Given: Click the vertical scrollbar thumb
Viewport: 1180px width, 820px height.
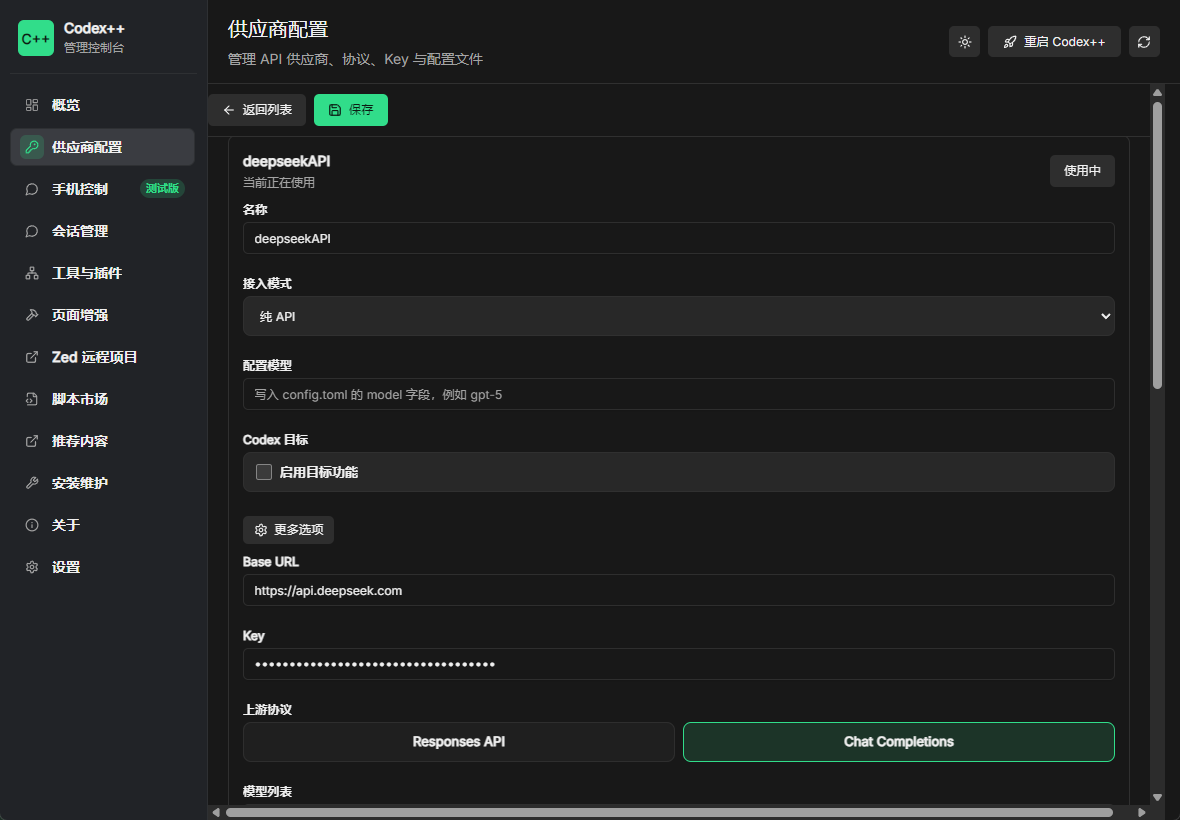Looking at the screenshot, I should 1157,245.
